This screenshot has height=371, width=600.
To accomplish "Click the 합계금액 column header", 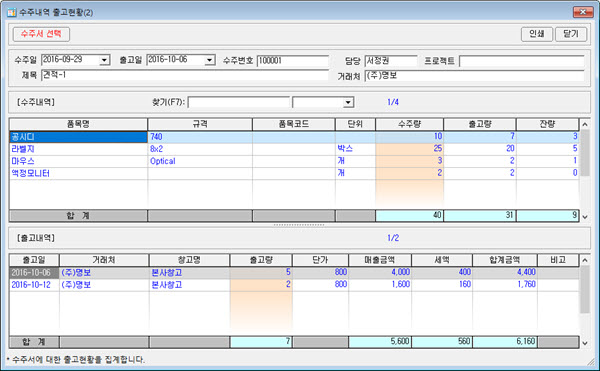I will pos(505,260).
